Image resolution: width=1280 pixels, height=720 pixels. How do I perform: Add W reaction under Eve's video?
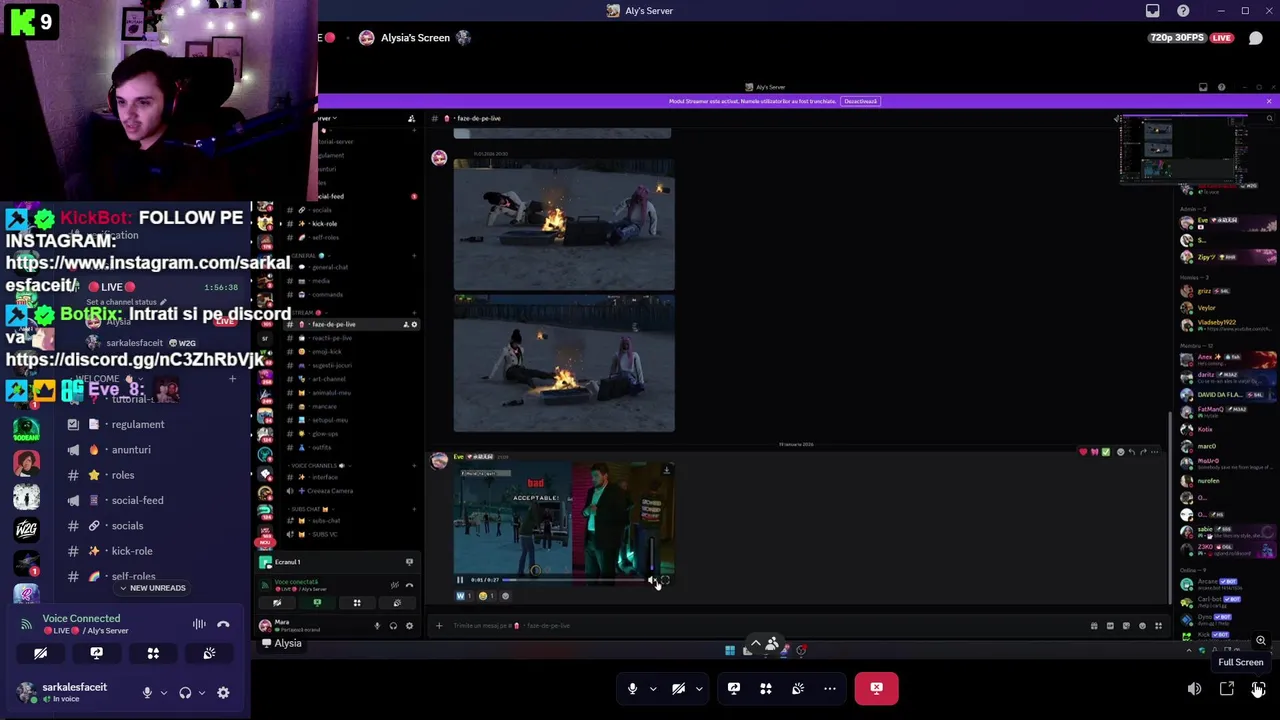tap(463, 596)
